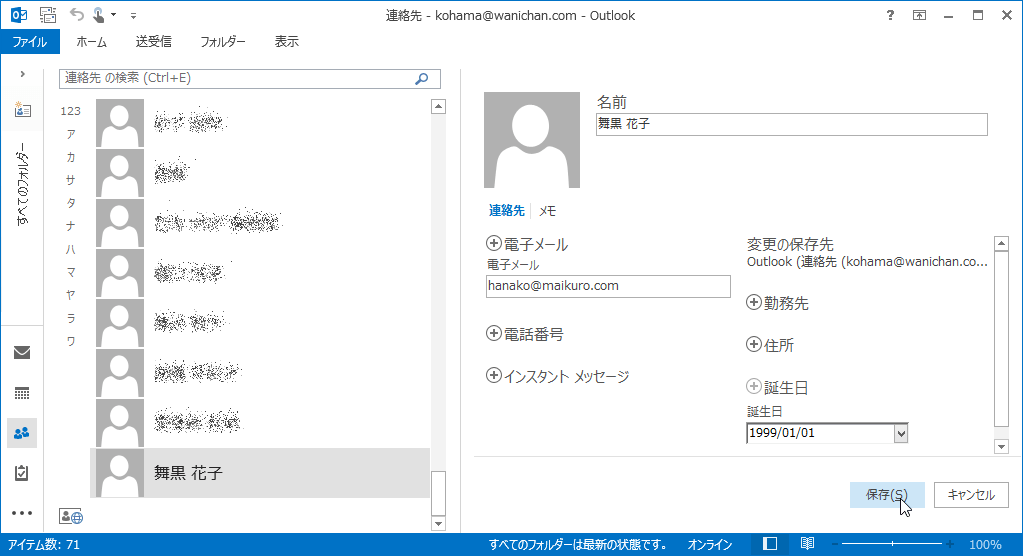
Task: Select People navigation icon
Action: (22, 433)
